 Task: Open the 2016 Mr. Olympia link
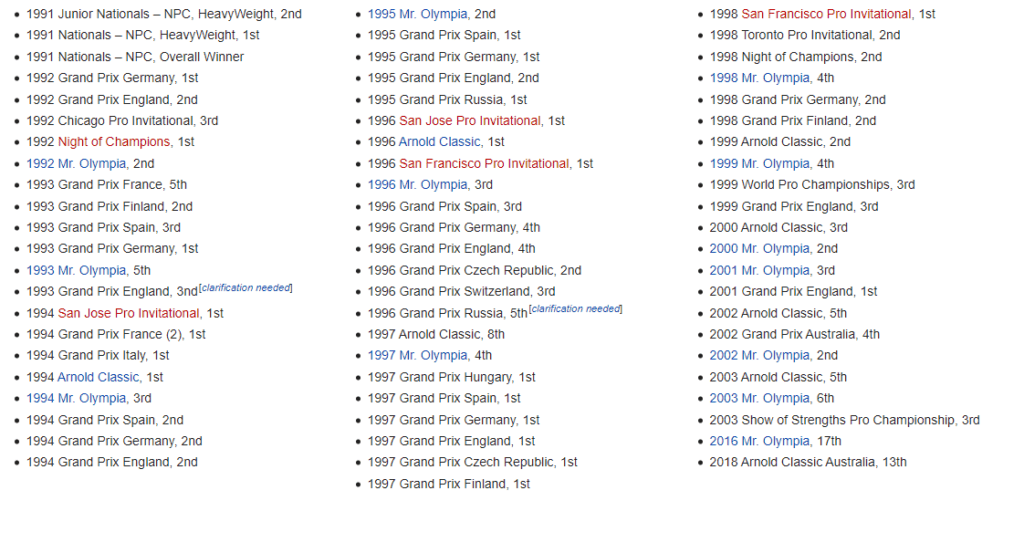click(760, 441)
